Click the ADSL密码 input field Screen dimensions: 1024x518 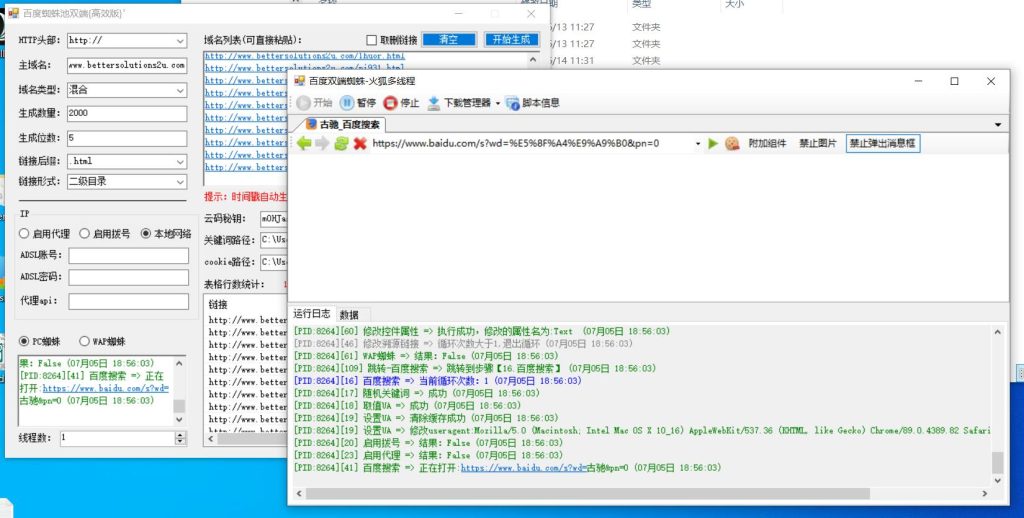point(129,277)
